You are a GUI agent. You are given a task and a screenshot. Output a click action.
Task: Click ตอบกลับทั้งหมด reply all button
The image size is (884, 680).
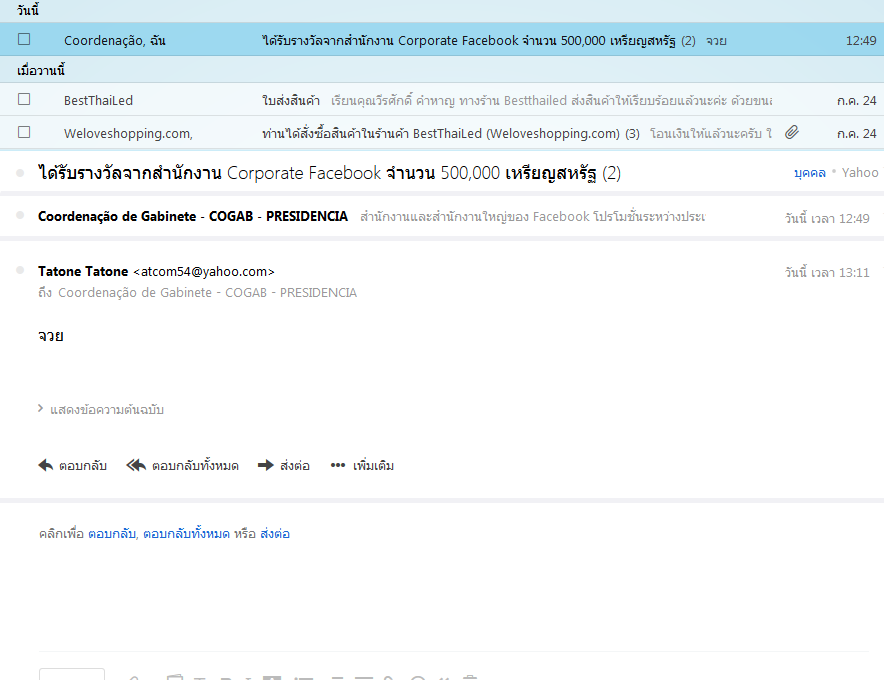(x=183, y=466)
